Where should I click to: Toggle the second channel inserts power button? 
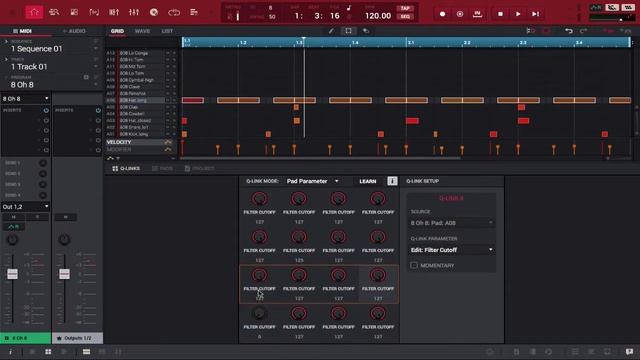pyautogui.click(x=98, y=111)
